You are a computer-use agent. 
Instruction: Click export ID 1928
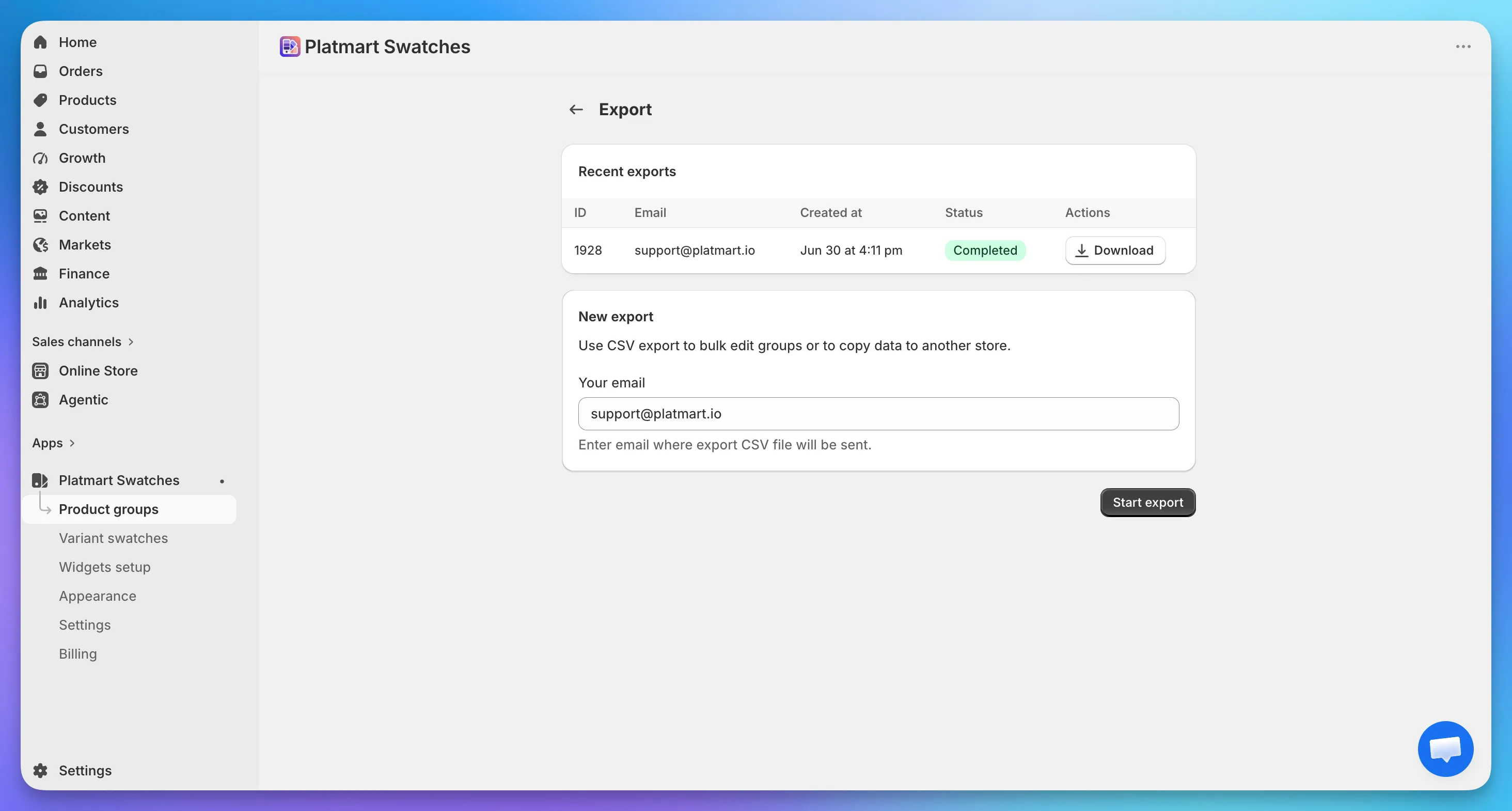pos(588,250)
